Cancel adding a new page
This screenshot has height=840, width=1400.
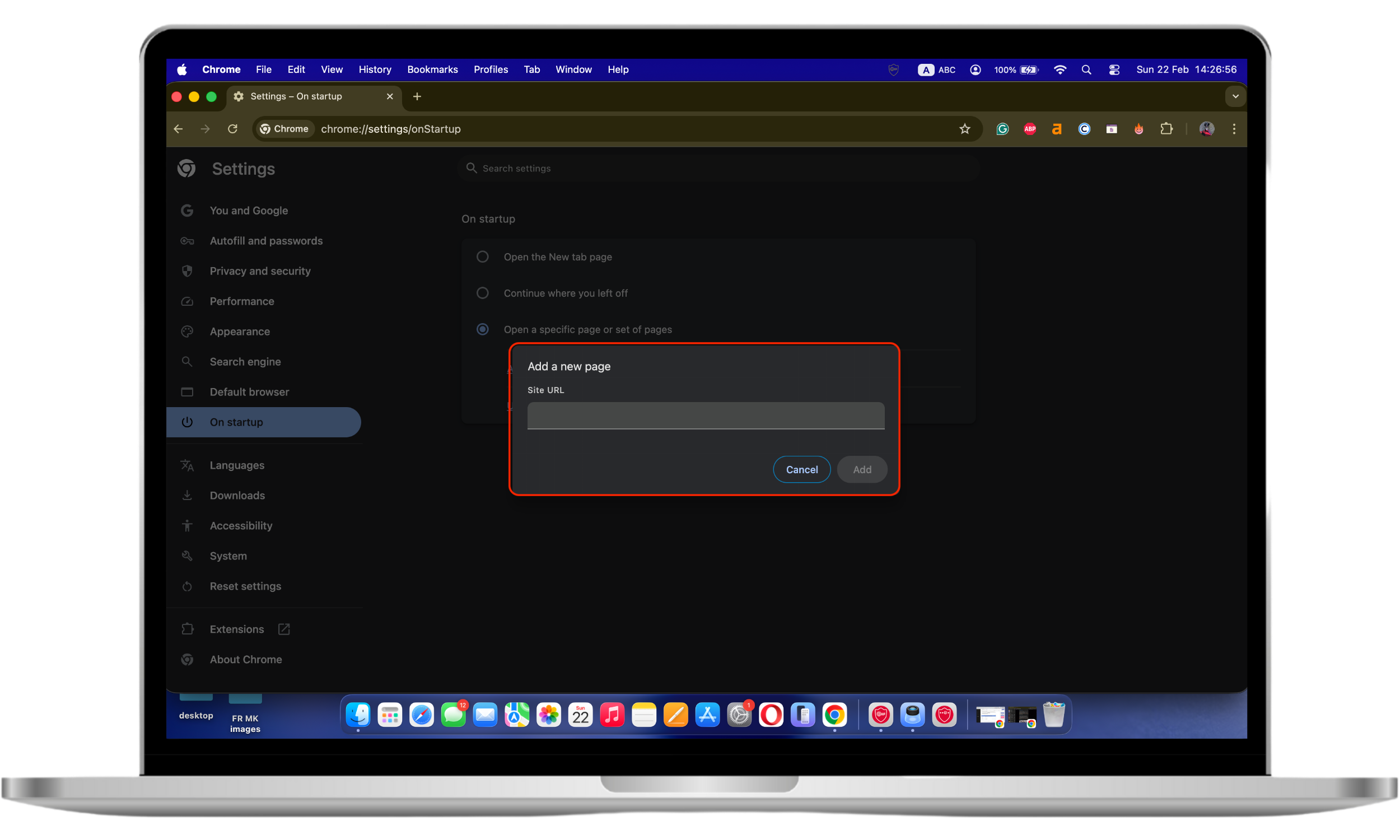pyautogui.click(x=801, y=469)
